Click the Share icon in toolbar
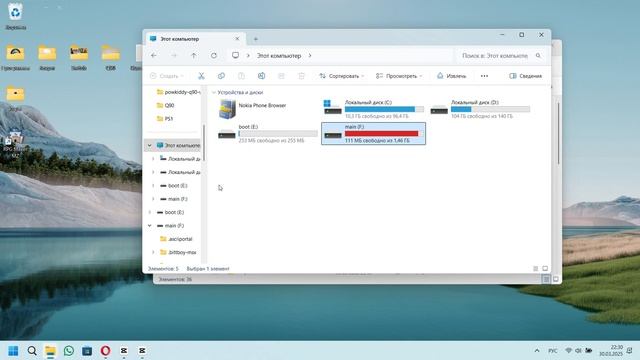 281,76
